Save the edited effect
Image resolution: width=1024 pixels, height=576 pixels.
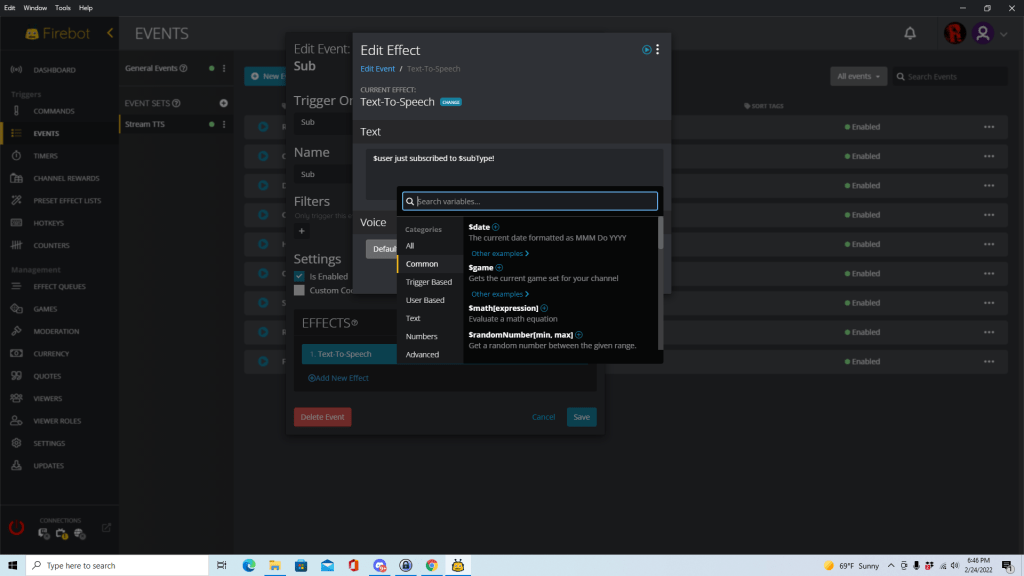coord(581,417)
